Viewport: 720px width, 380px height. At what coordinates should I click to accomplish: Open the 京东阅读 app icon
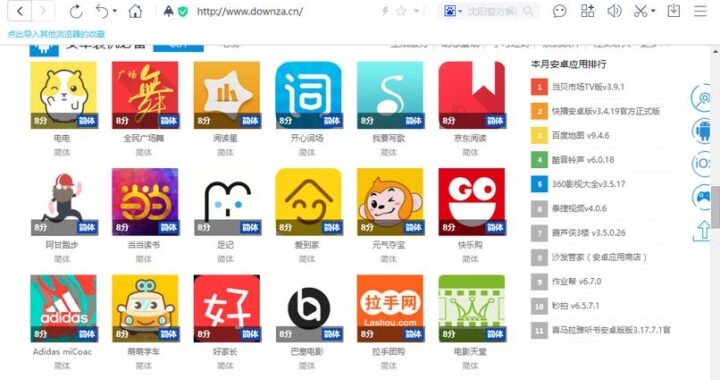point(472,95)
